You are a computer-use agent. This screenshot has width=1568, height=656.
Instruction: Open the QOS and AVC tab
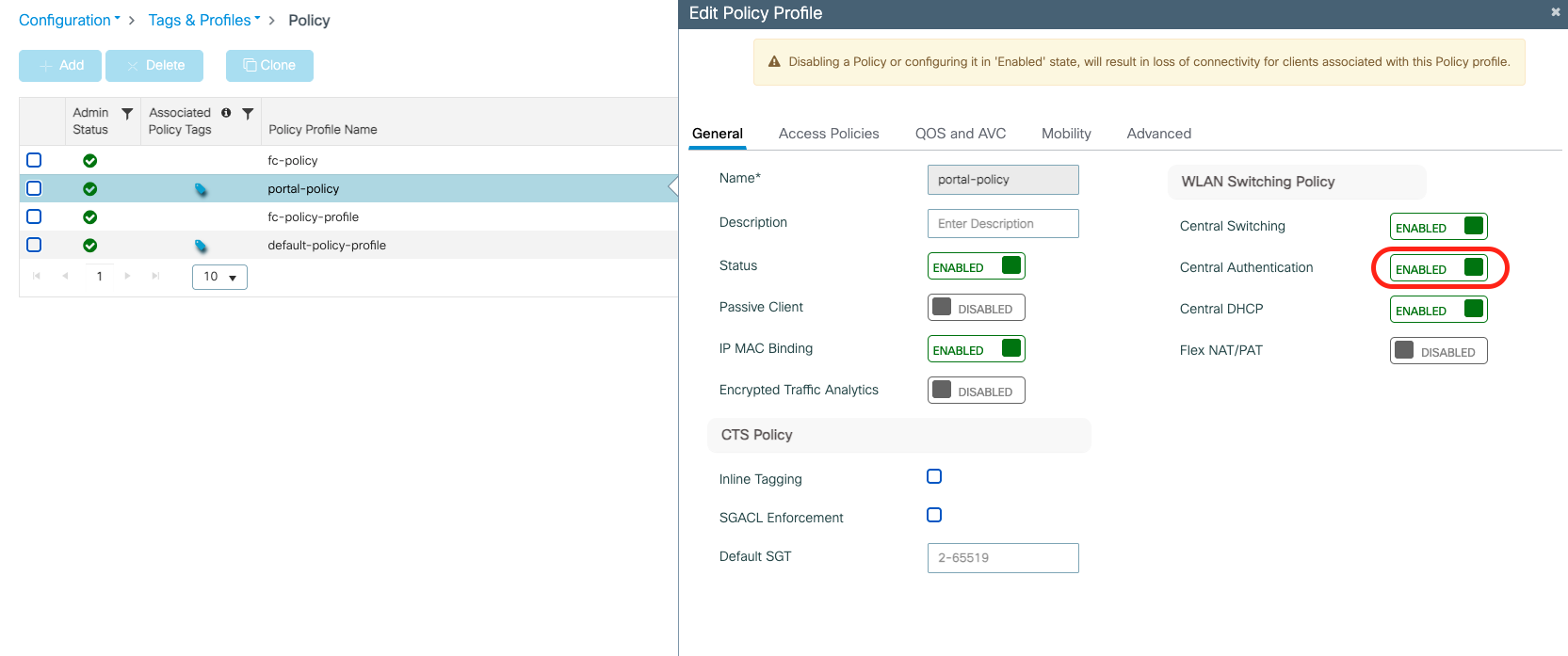tap(961, 134)
